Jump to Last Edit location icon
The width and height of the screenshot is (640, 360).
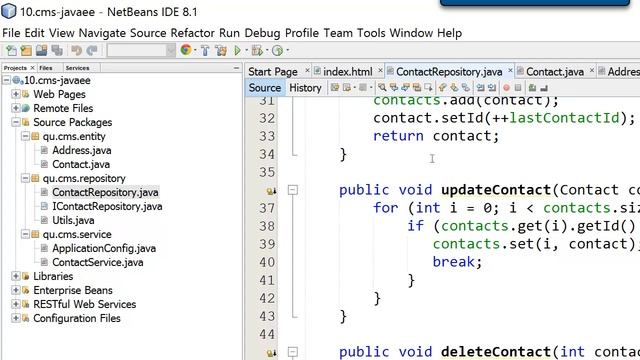(335, 87)
